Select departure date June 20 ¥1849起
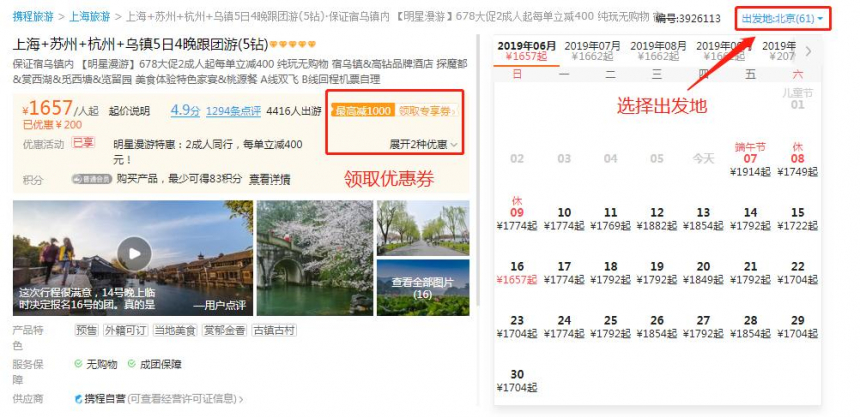Screen dimensions: 860x417 tap(704, 273)
